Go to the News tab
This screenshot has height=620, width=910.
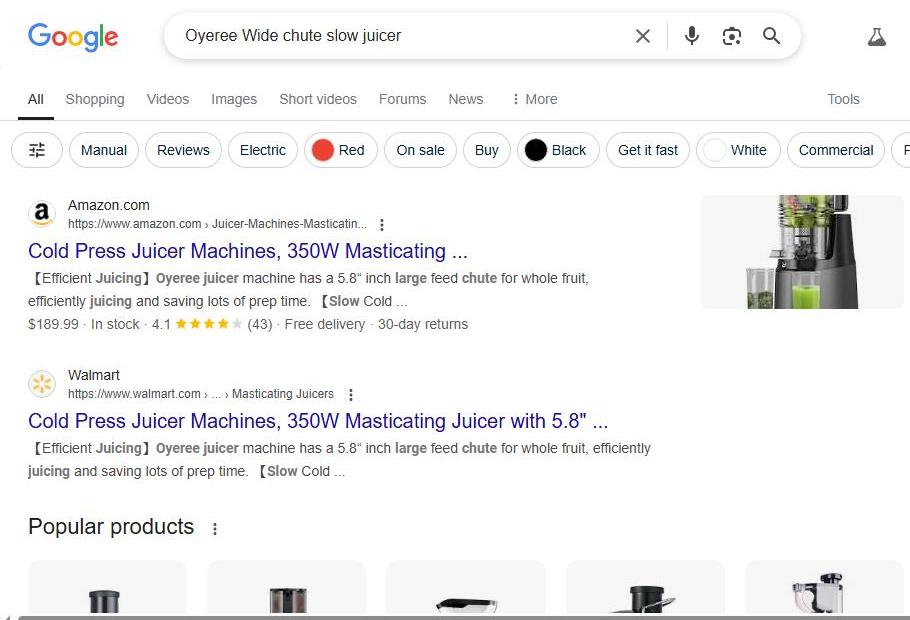(465, 99)
